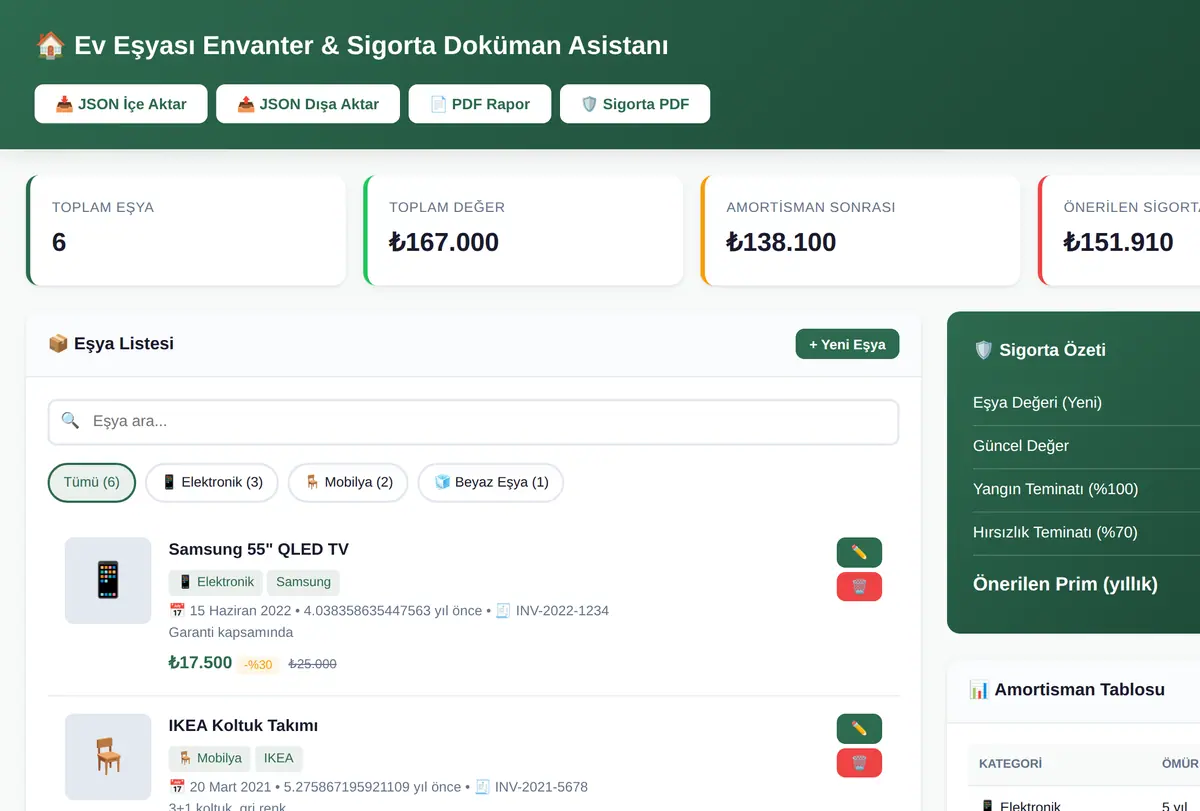Export data with JSON Dışa Aktar
This screenshot has width=1200, height=811.
click(308, 104)
